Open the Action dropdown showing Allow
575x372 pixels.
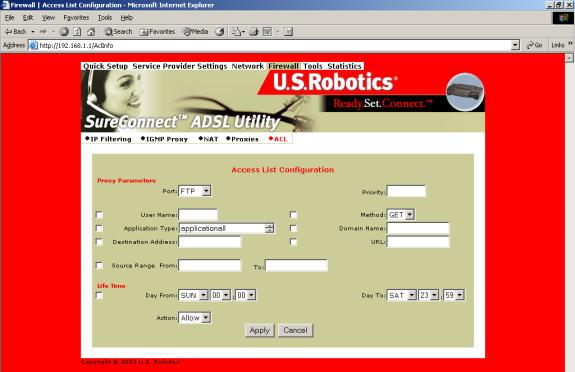[x=194, y=318]
